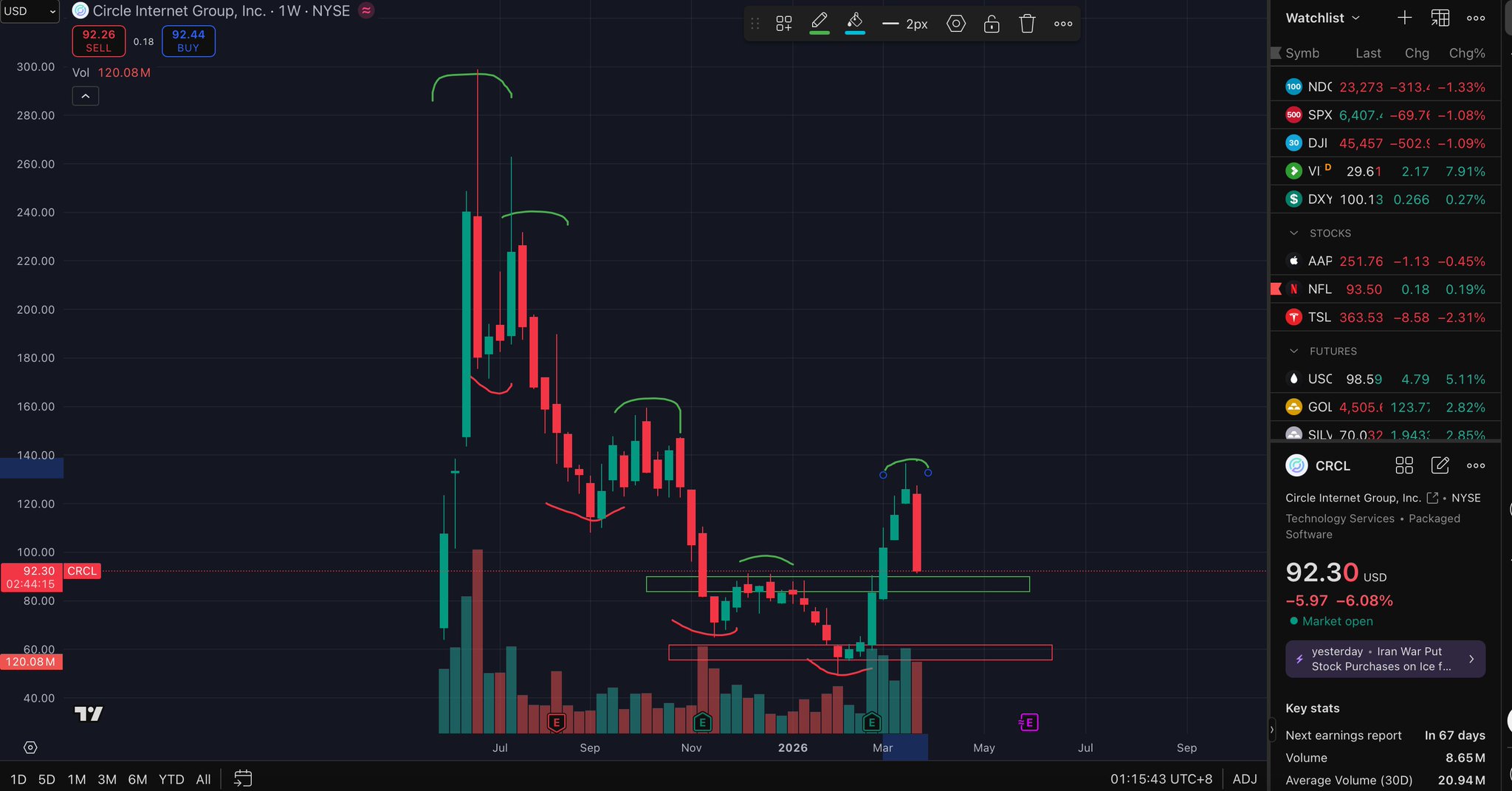Click the Circle logo beside the chart title
Screen dimensions: 1512x791
coord(80,11)
